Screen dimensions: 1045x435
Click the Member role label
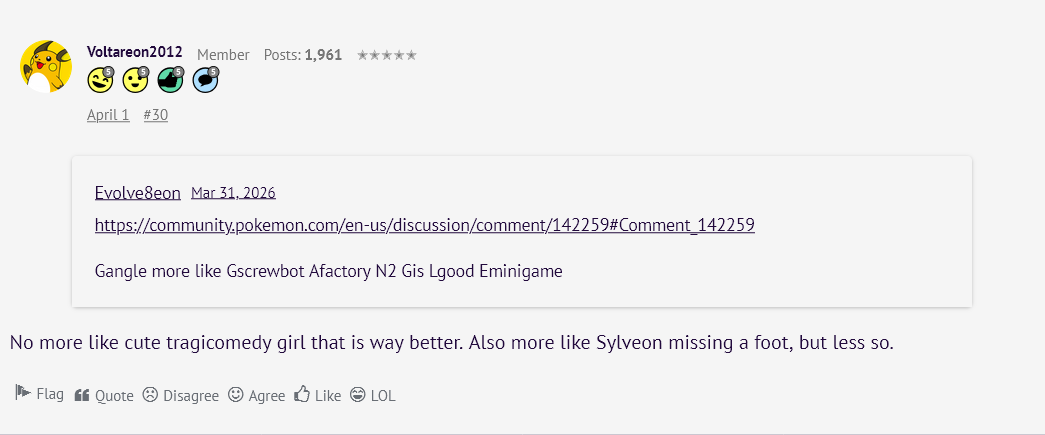pyautogui.click(x=223, y=55)
